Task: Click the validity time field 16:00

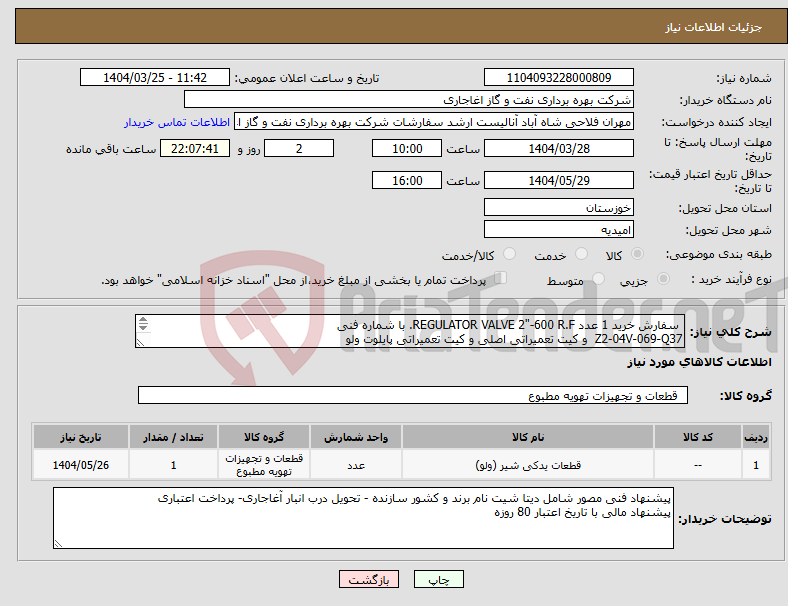Action: tap(407, 180)
